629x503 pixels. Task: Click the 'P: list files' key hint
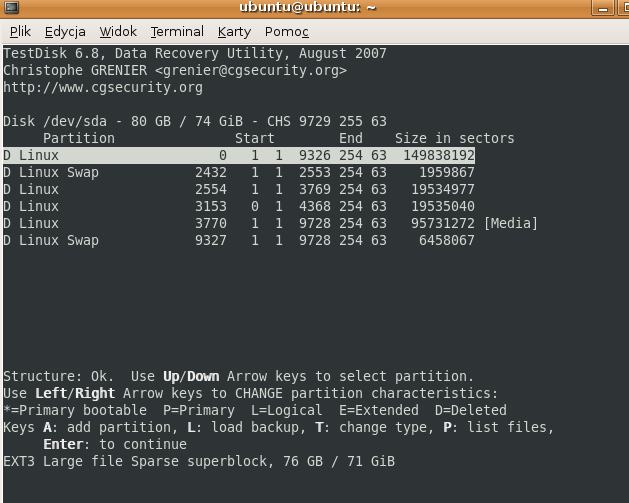tap(499, 427)
